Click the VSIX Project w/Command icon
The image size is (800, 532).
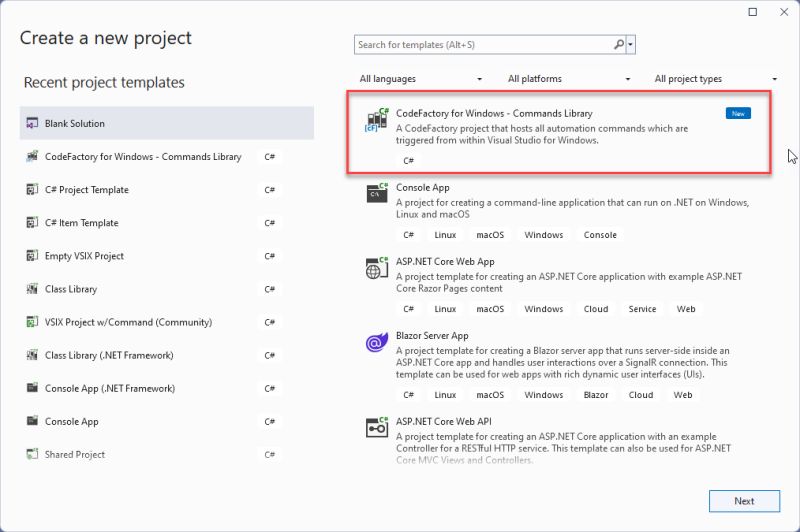click(32, 322)
